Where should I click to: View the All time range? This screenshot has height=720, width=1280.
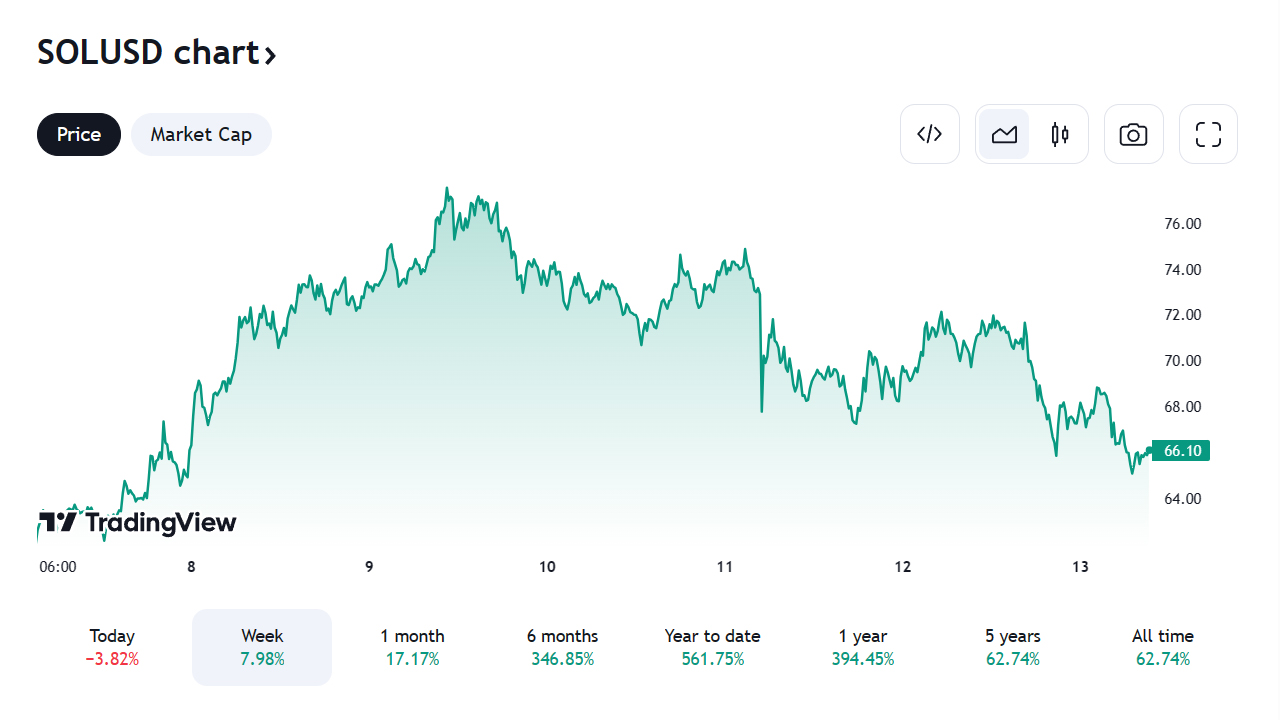click(x=1163, y=647)
